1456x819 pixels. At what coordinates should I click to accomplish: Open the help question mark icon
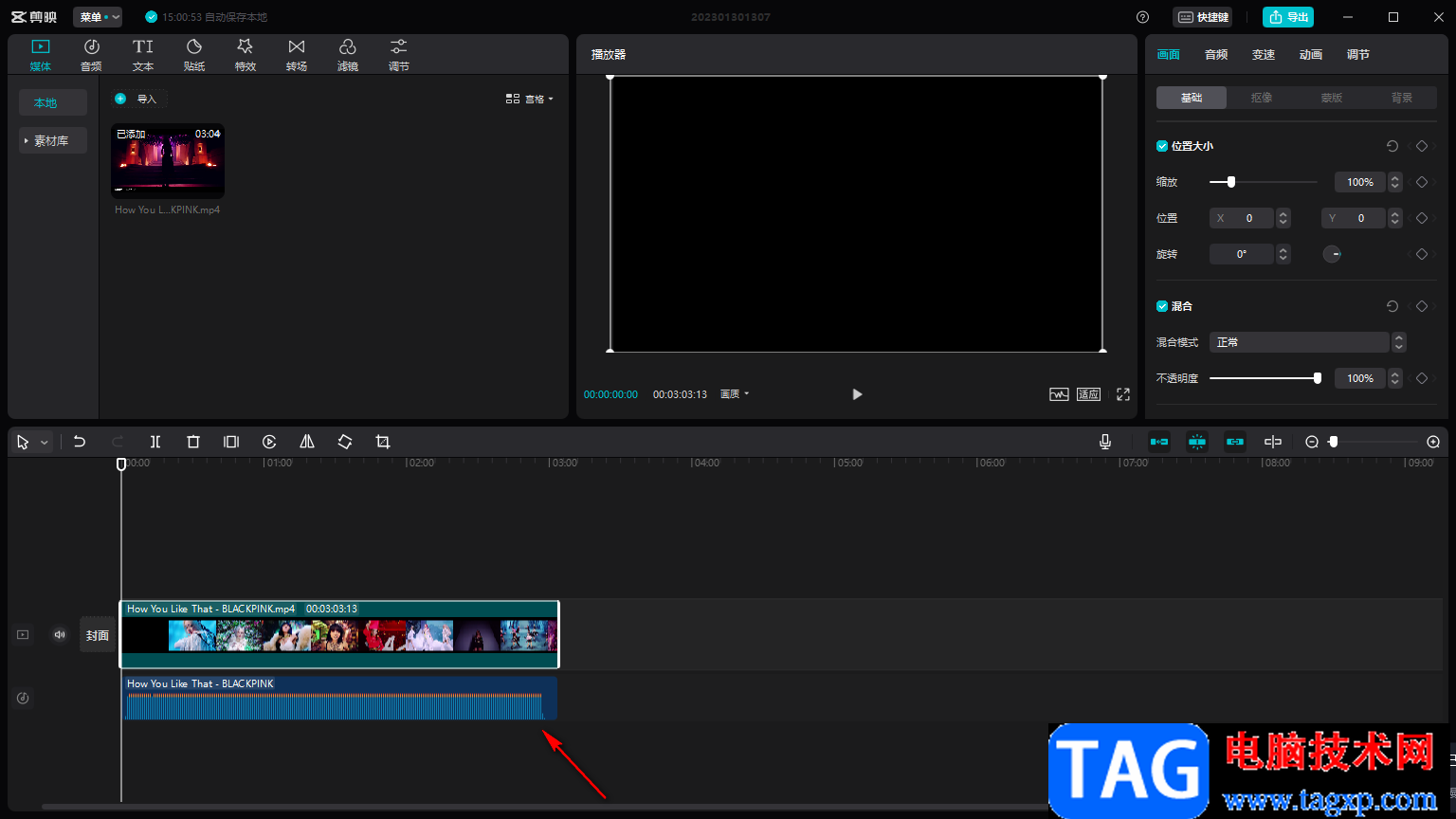point(1143,17)
